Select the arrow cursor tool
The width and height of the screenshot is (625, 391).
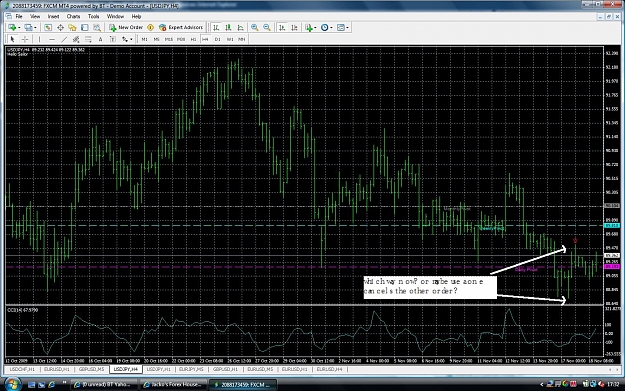point(12,39)
